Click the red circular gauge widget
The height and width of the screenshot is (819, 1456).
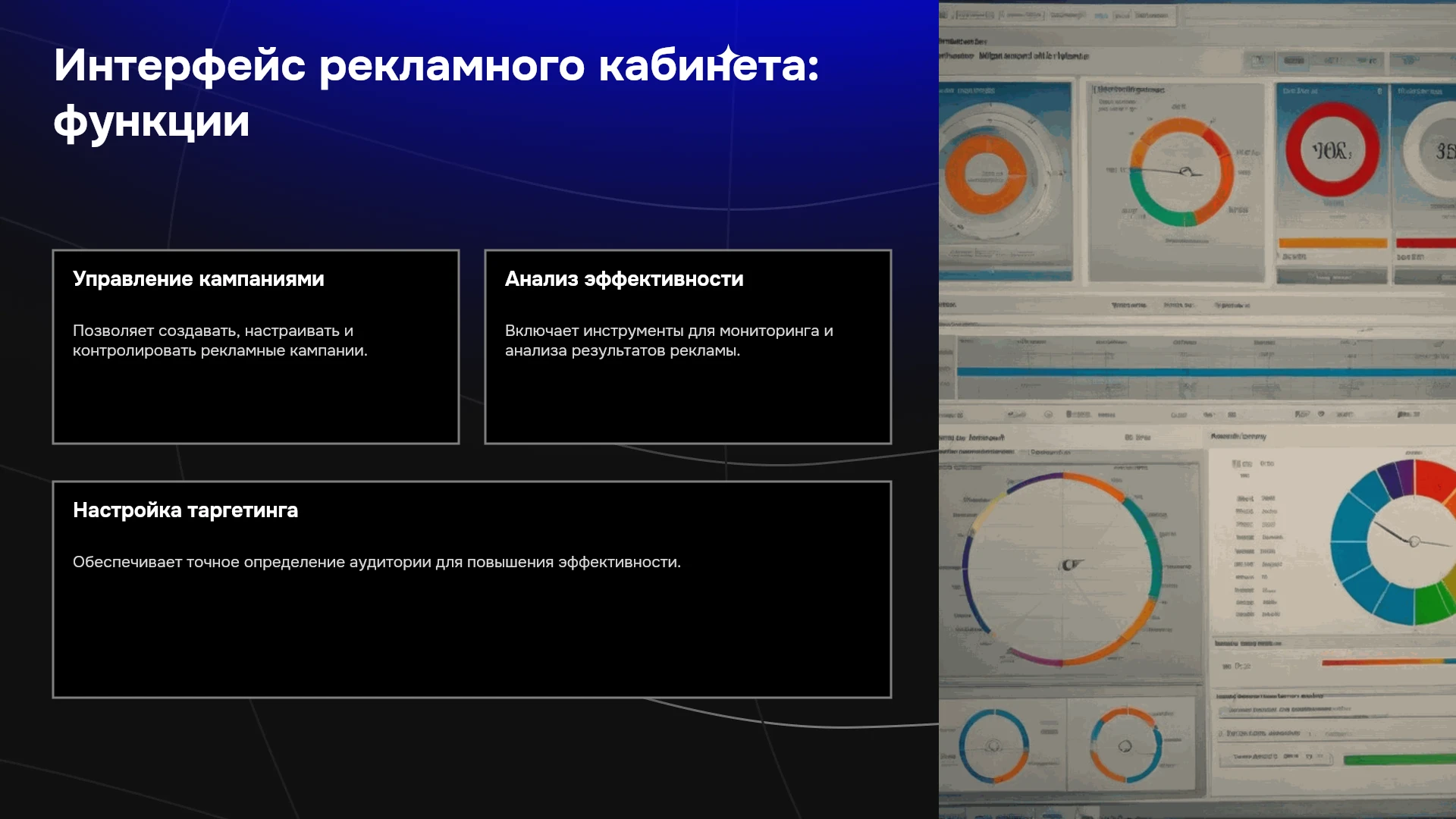[x=1332, y=150]
